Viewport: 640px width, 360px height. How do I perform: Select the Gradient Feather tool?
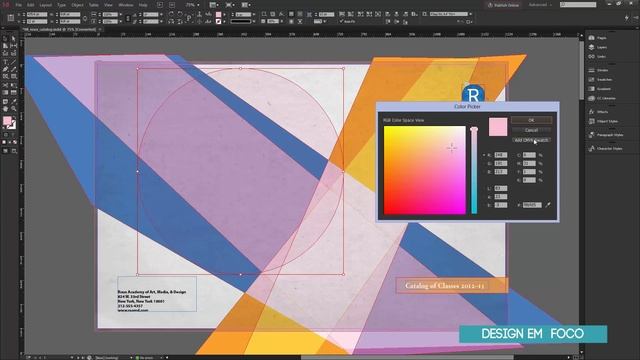[13, 93]
